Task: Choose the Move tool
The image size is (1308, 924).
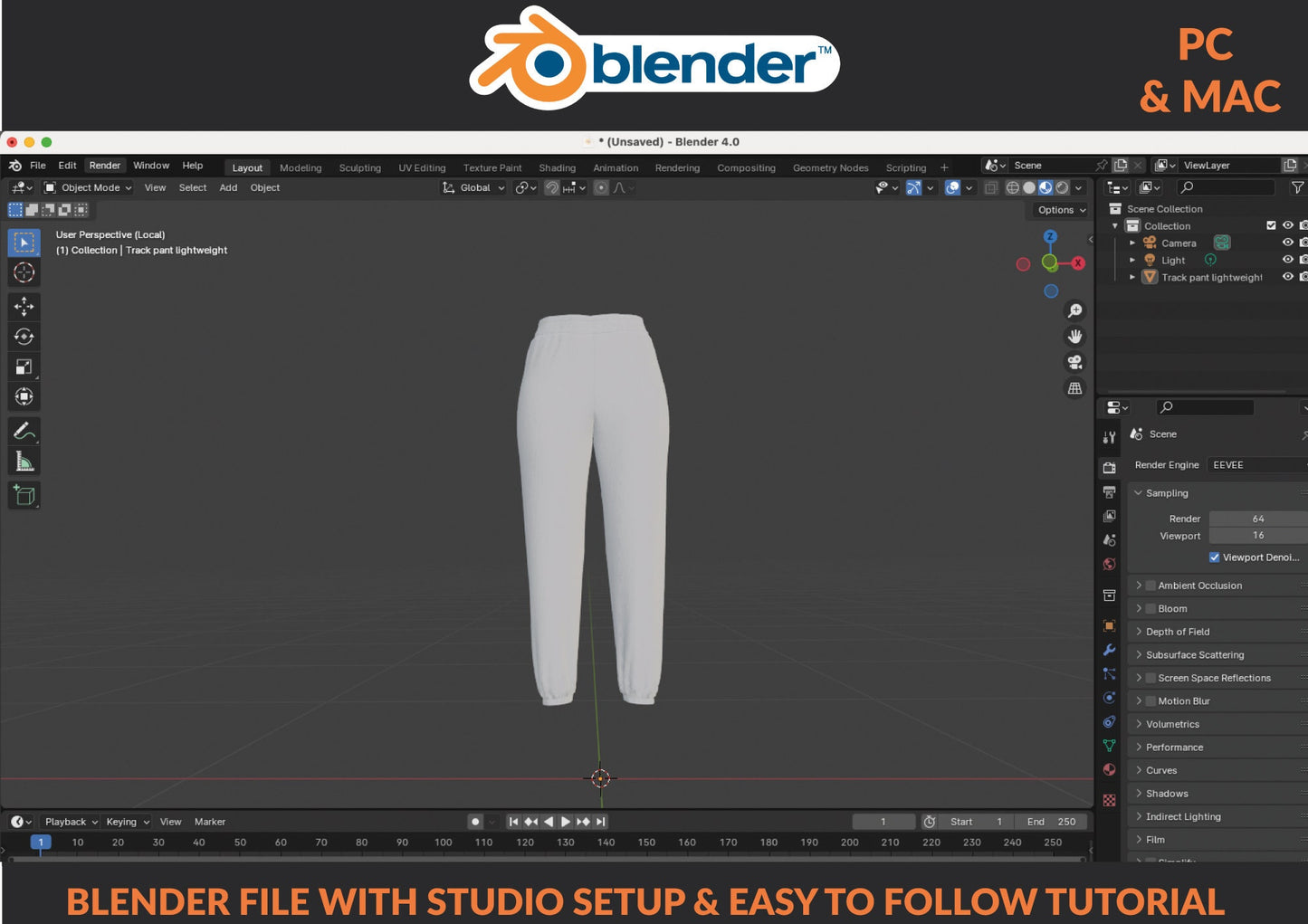Action: pyautogui.click(x=24, y=307)
